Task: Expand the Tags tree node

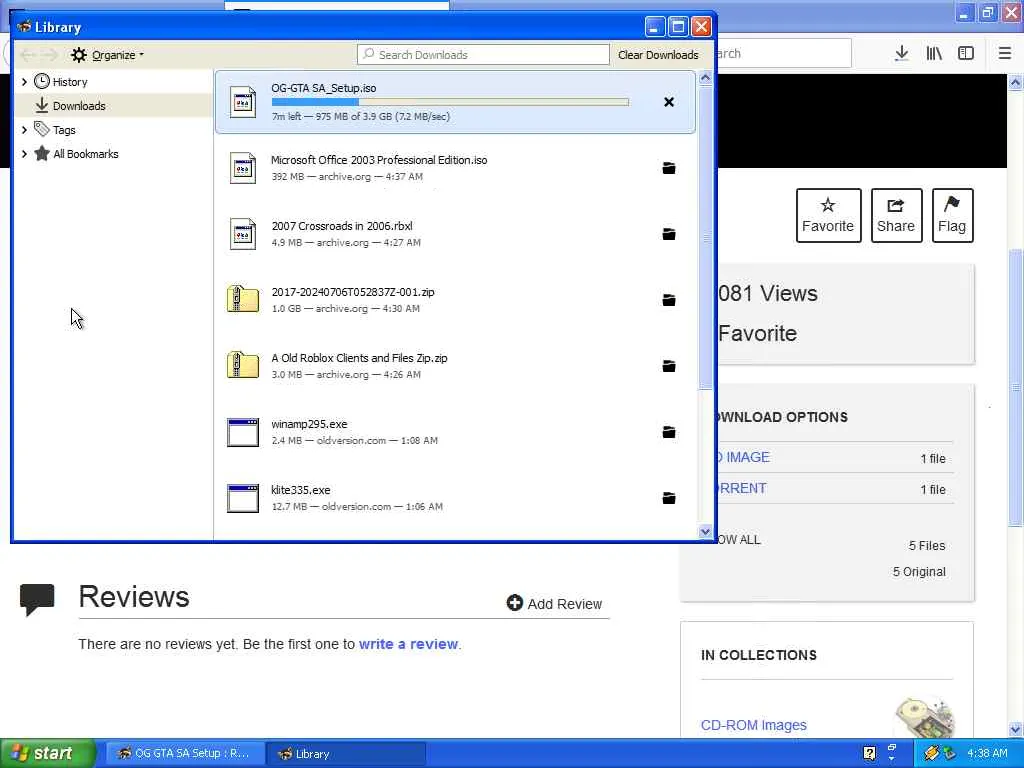Action: [x=24, y=130]
